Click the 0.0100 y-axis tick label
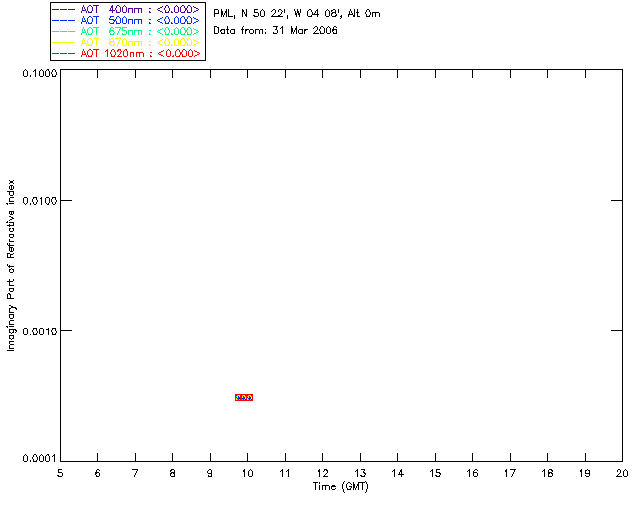The image size is (640, 512). [x=40, y=201]
